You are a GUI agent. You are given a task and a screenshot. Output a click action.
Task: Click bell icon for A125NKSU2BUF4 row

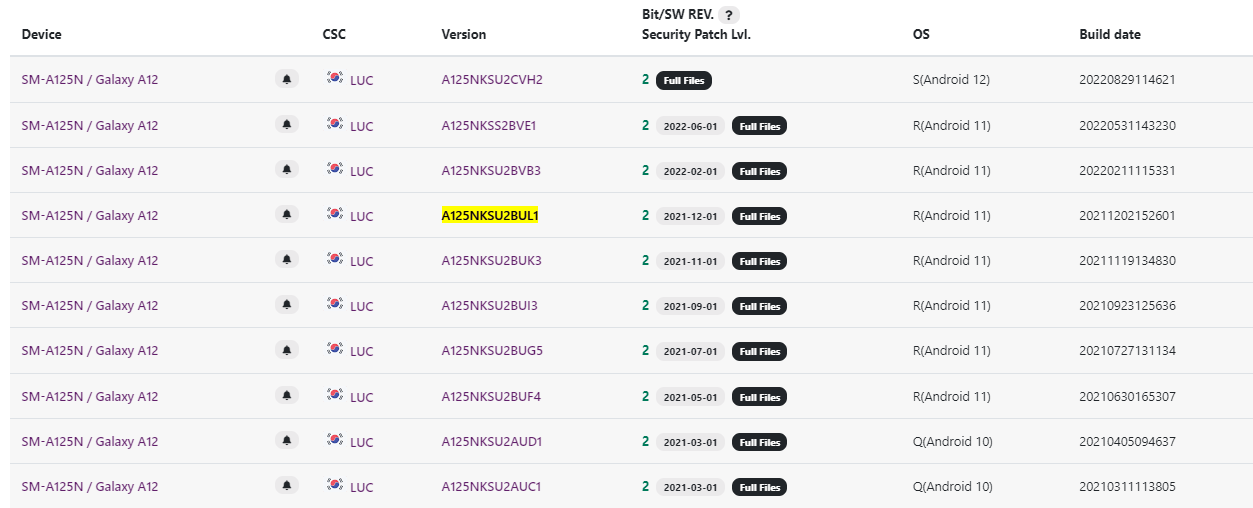click(287, 396)
